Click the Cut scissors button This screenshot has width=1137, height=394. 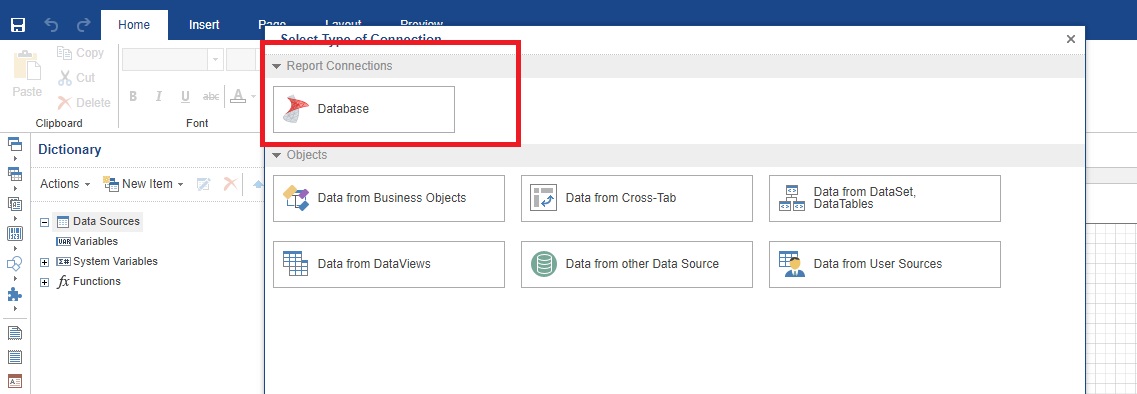(x=77, y=78)
